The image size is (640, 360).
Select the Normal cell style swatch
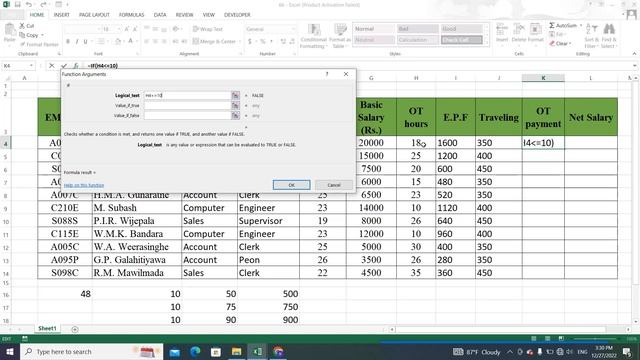click(x=373, y=29)
